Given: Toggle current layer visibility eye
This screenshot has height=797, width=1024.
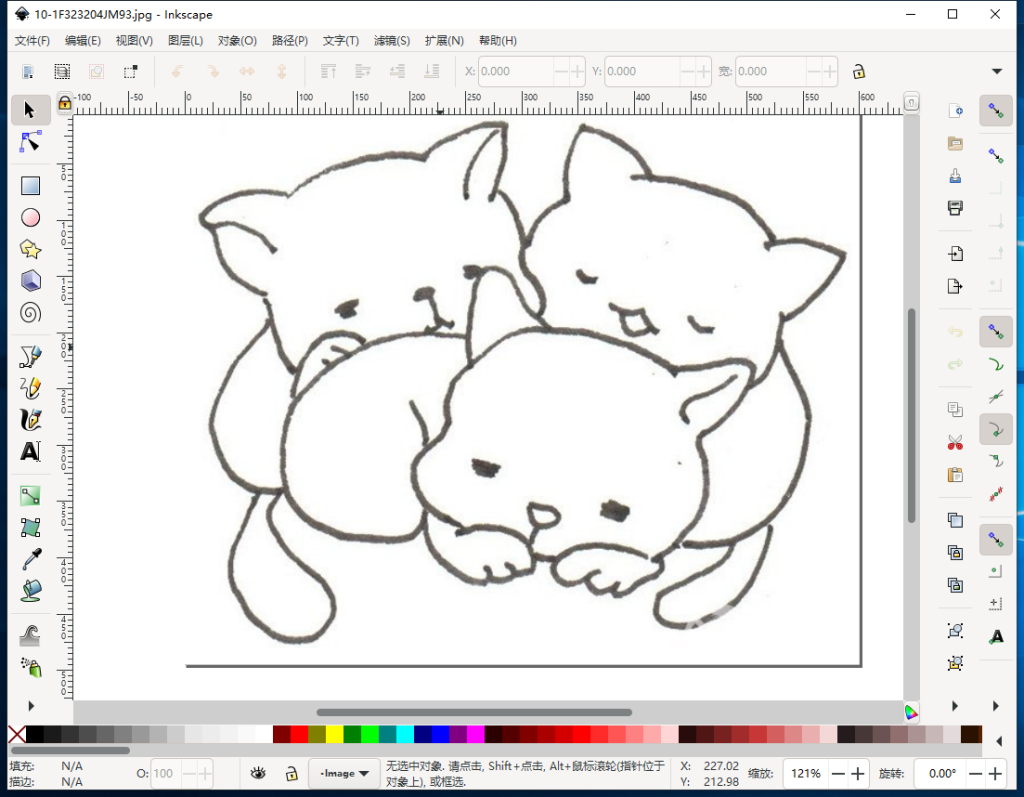Looking at the screenshot, I should click(x=258, y=773).
